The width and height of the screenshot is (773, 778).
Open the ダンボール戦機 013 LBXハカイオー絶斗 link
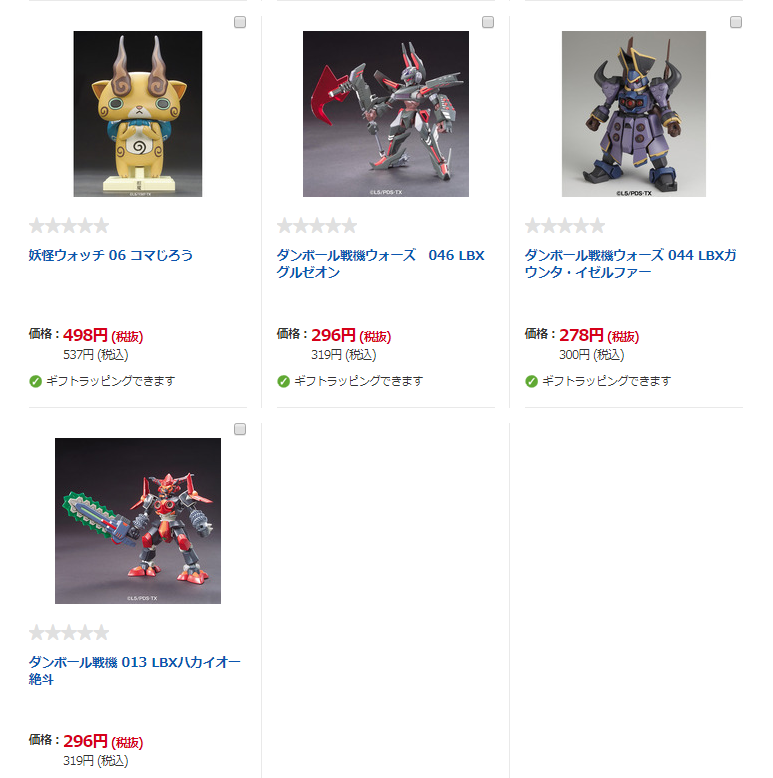point(134,670)
